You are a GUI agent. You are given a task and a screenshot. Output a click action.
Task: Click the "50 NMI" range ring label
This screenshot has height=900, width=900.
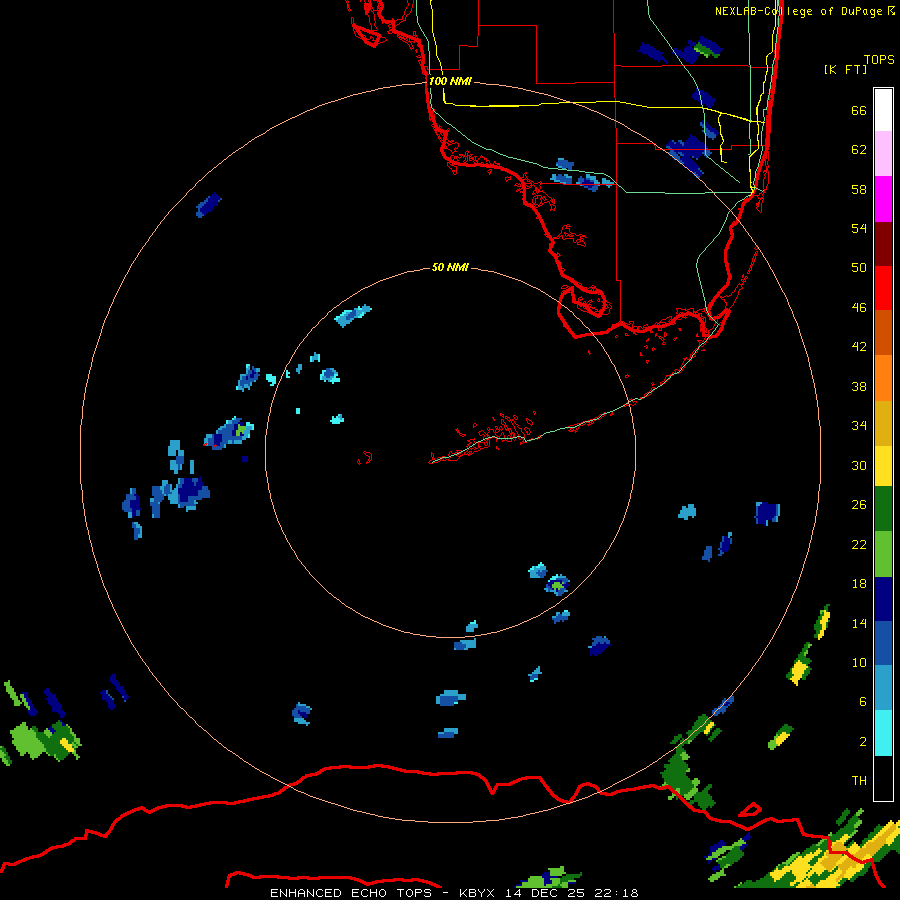click(450, 267)
